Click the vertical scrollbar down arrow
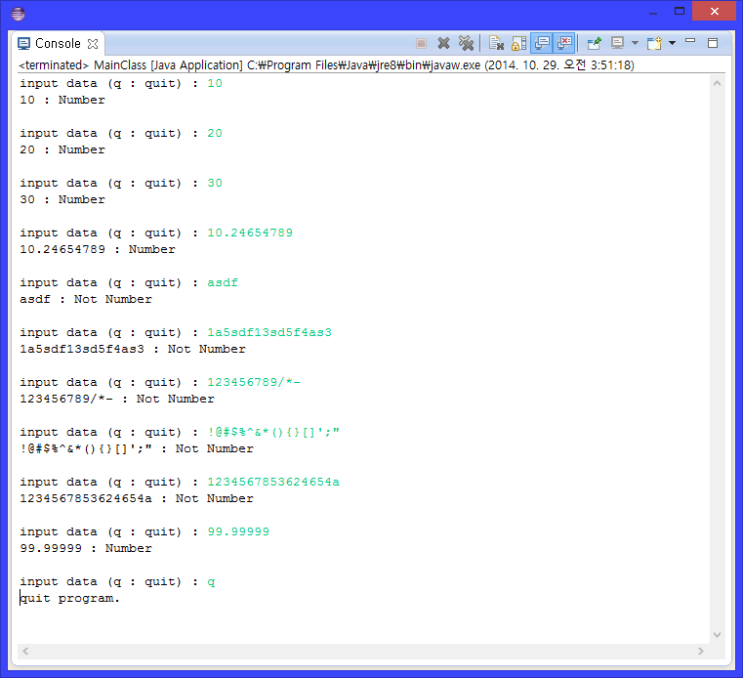The width and height of the screenshot is (743, 678). (x=716, y=634)
